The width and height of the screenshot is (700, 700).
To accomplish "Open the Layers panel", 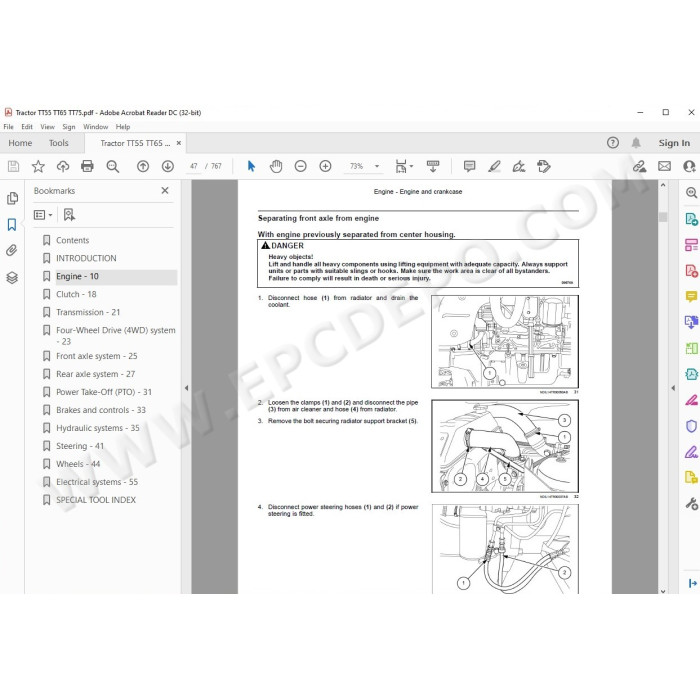I will (x=12, y=278).
